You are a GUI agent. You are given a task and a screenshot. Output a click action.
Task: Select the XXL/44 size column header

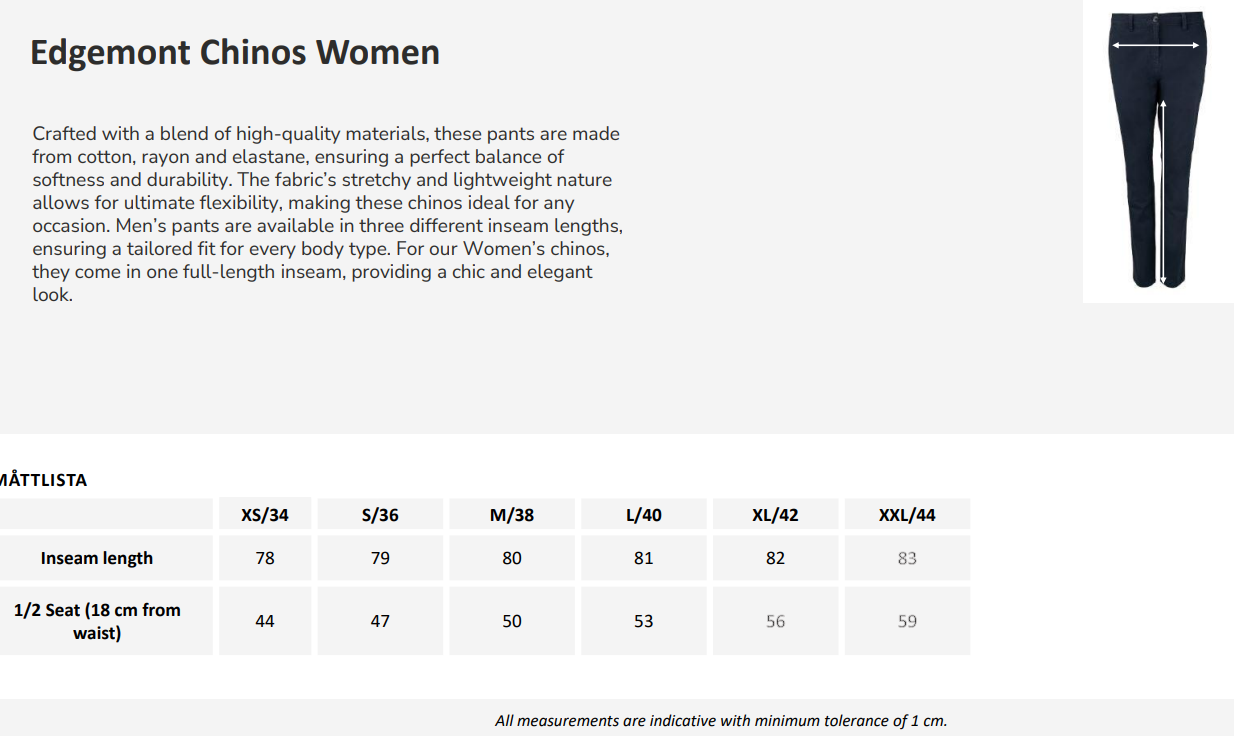click(907, 515)
